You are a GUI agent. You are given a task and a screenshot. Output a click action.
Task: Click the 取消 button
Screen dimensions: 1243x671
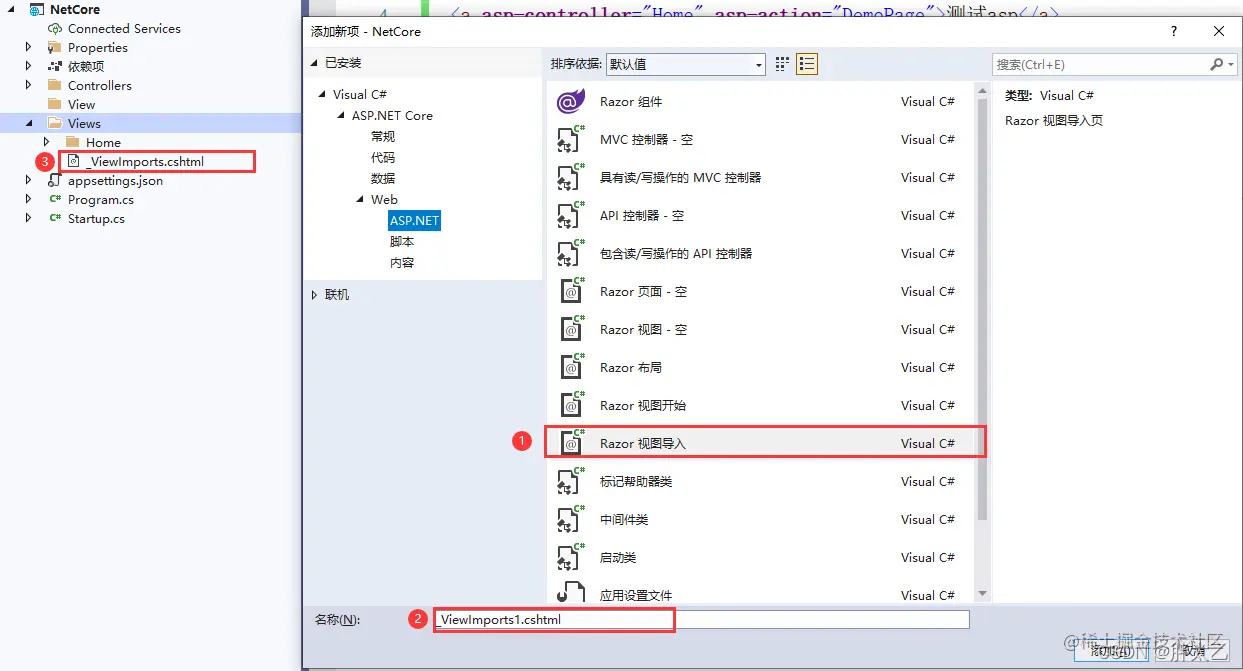pyautogui.click(x=1191, y=651)
